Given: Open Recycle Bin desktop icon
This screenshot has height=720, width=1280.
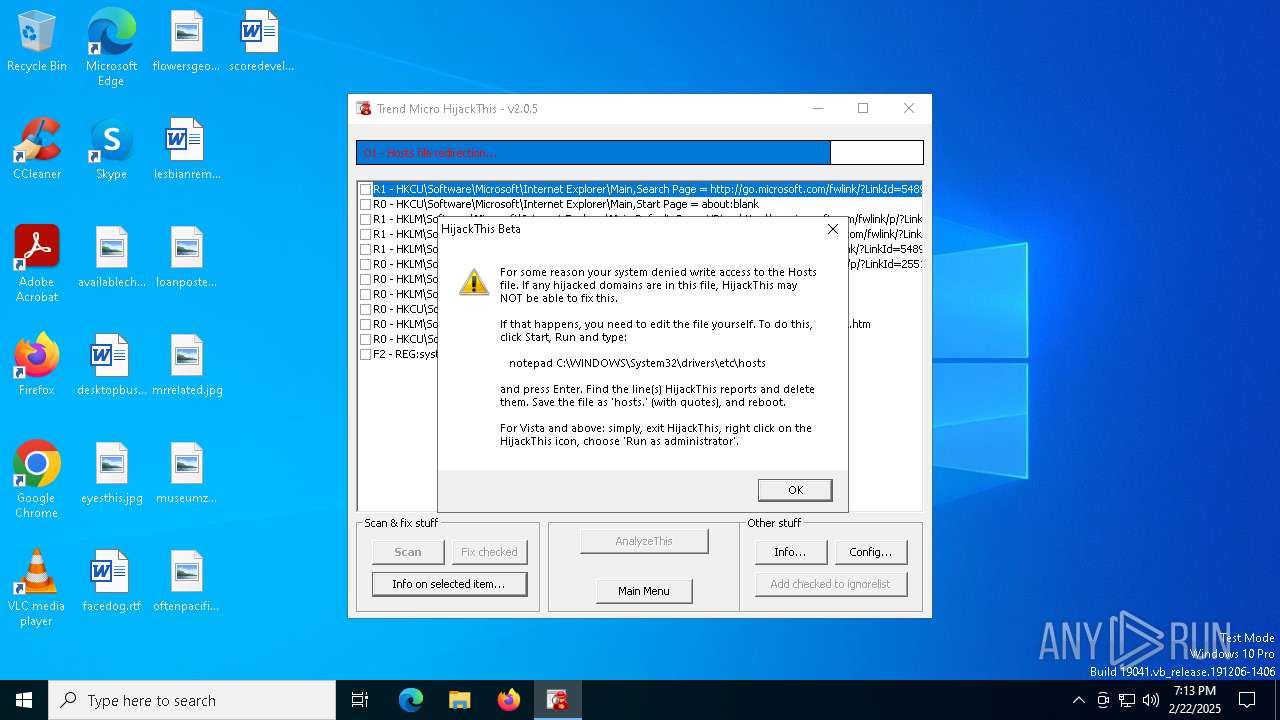Looking at the screenshot, I should (37, 42).
